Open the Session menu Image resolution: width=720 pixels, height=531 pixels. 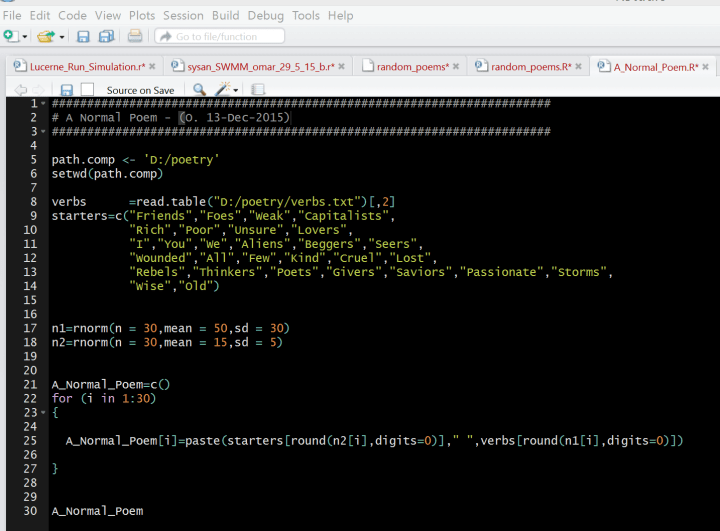point(183,15)
